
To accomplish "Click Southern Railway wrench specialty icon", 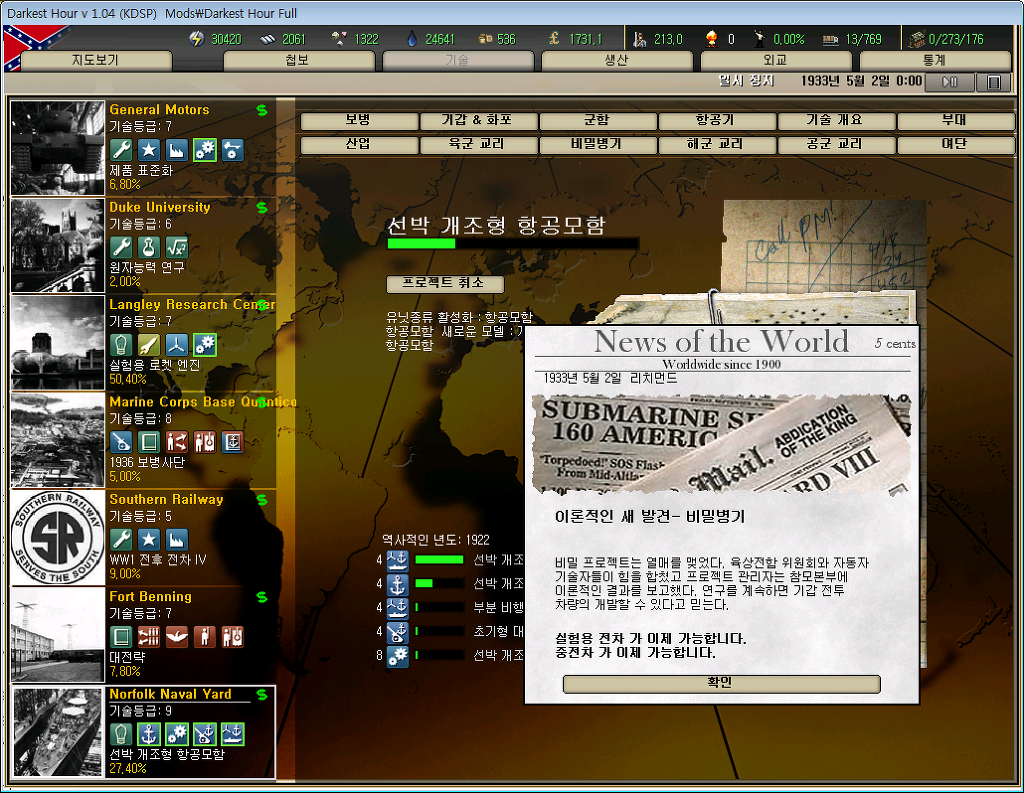I will click(121, 540).
